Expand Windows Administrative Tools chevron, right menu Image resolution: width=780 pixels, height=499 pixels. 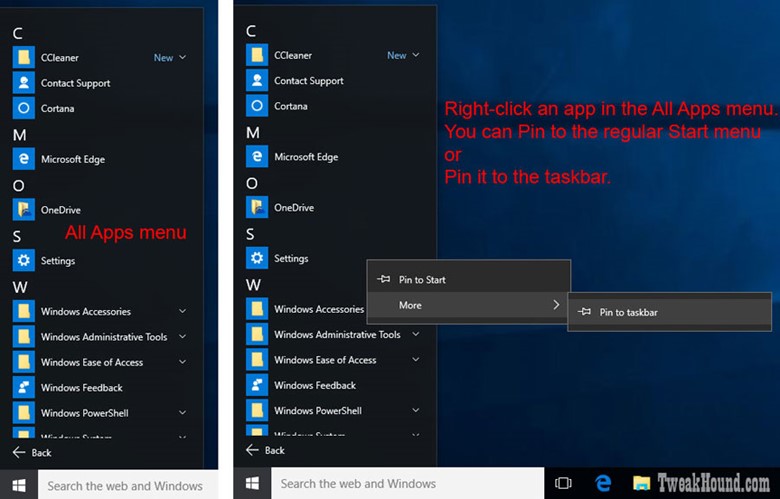(416, 334)
